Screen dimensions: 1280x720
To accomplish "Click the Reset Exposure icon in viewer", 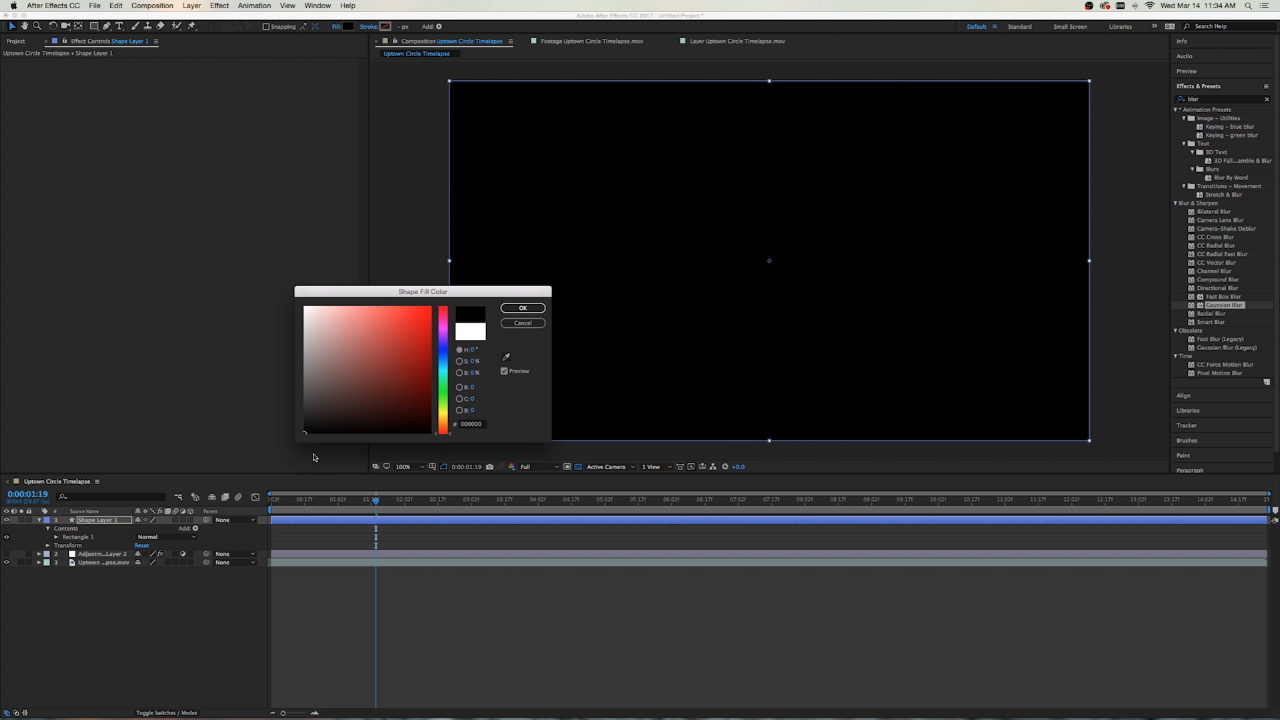I will (x=725, y=467).
